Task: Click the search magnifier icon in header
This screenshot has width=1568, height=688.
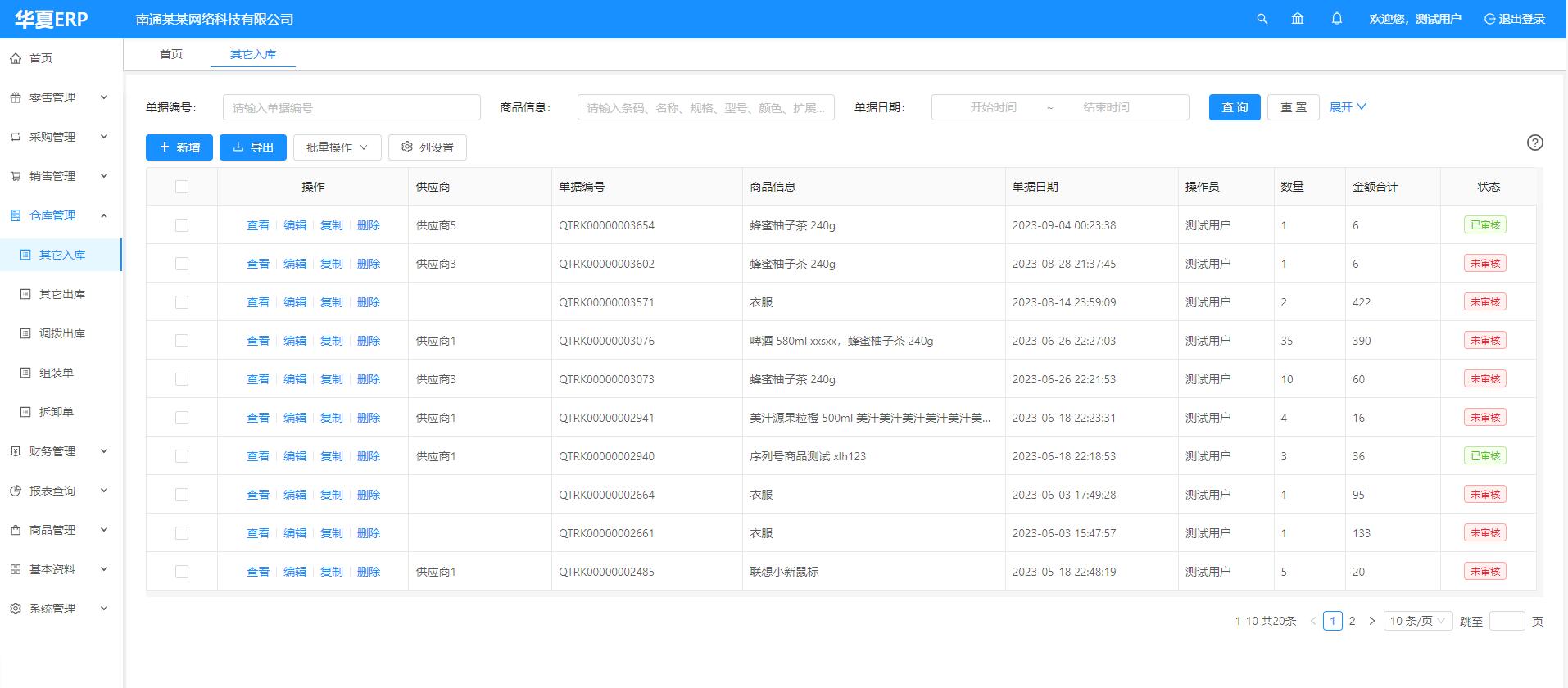Action: (1262, 19)
